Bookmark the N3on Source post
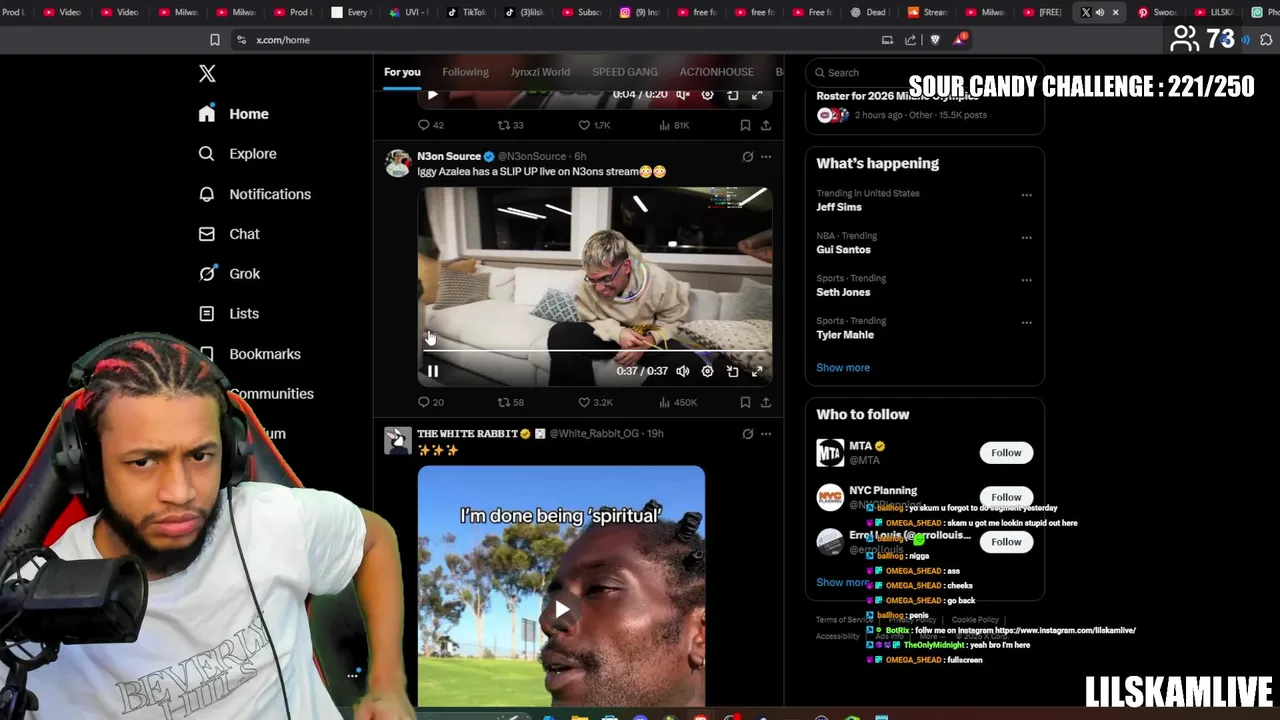 pos(745,402)
